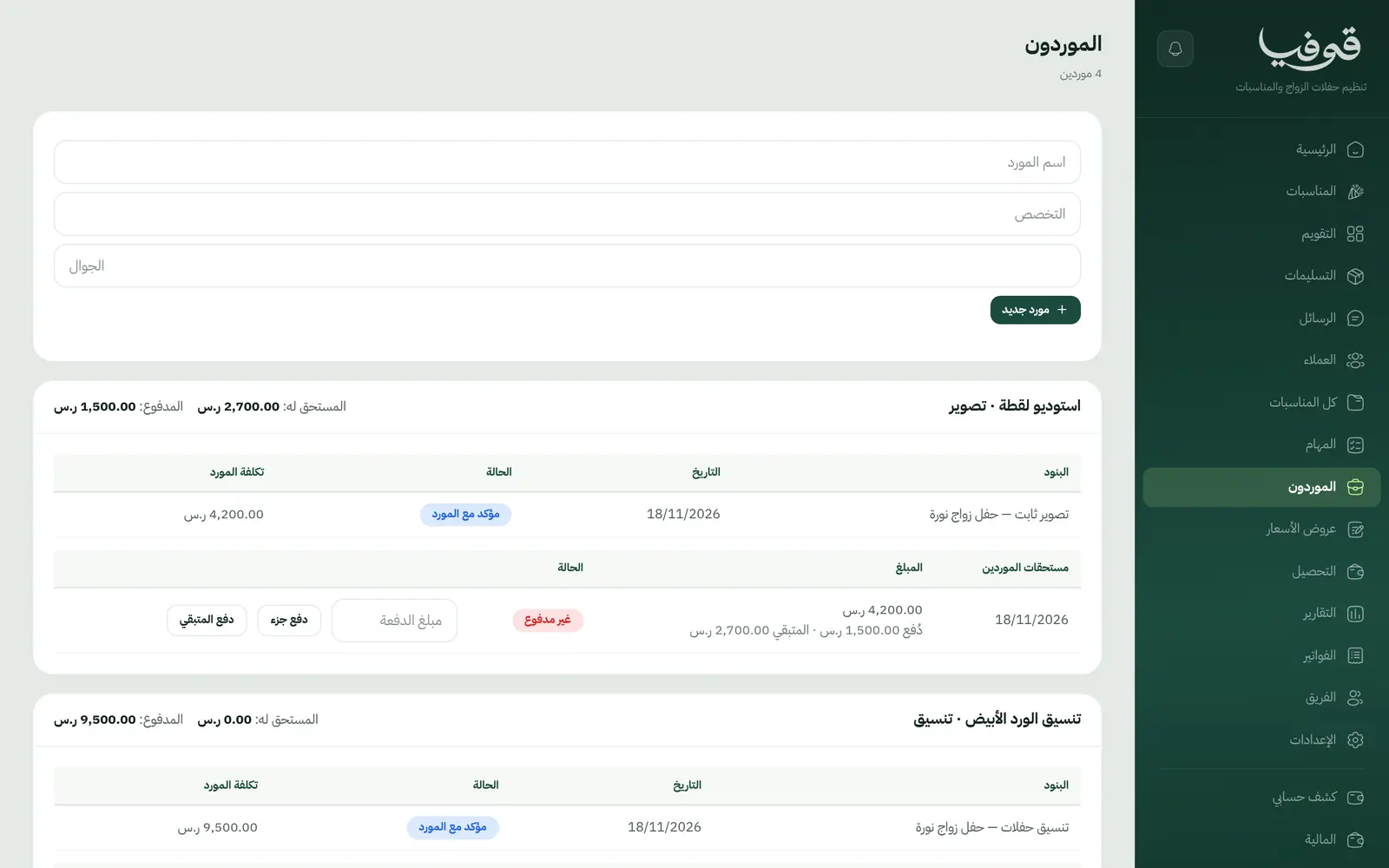
Task: Click the كشف حسابي icon in sidebar
Action: 1355,797
